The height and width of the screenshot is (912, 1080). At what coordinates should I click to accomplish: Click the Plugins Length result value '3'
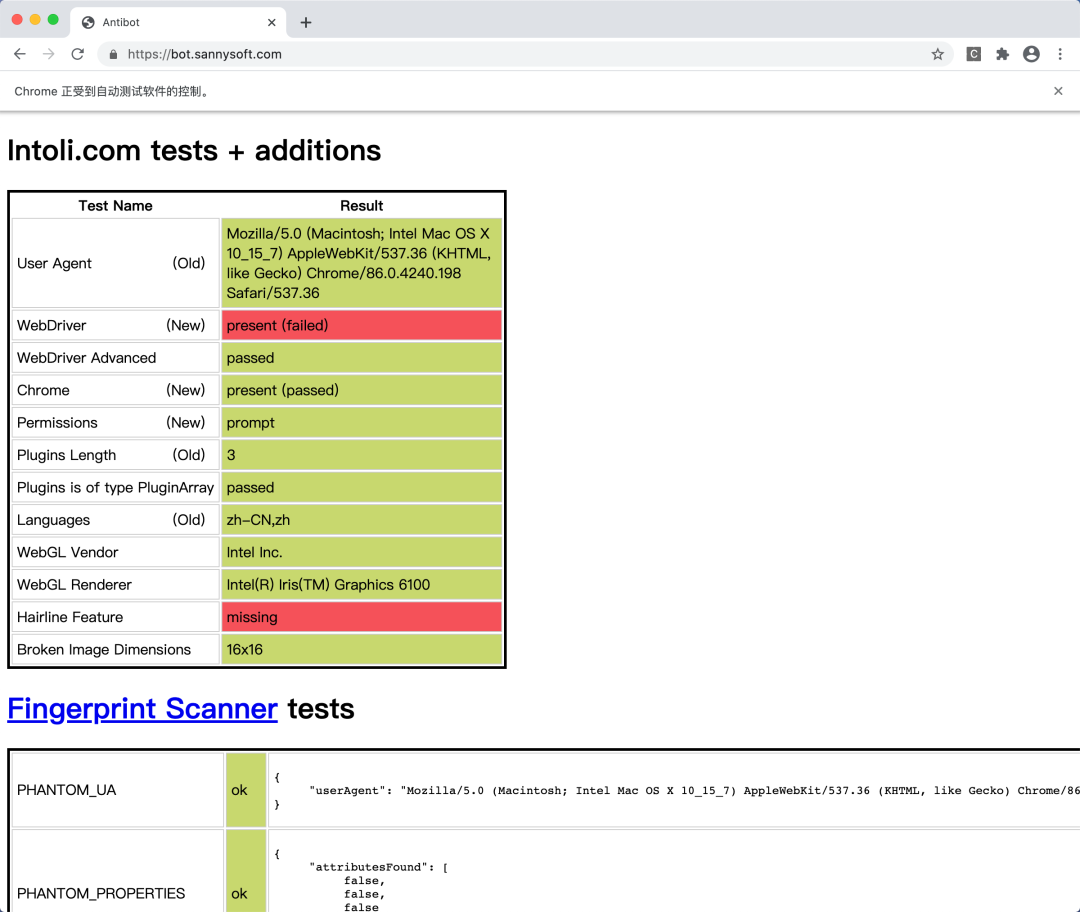tap(362, 455)
